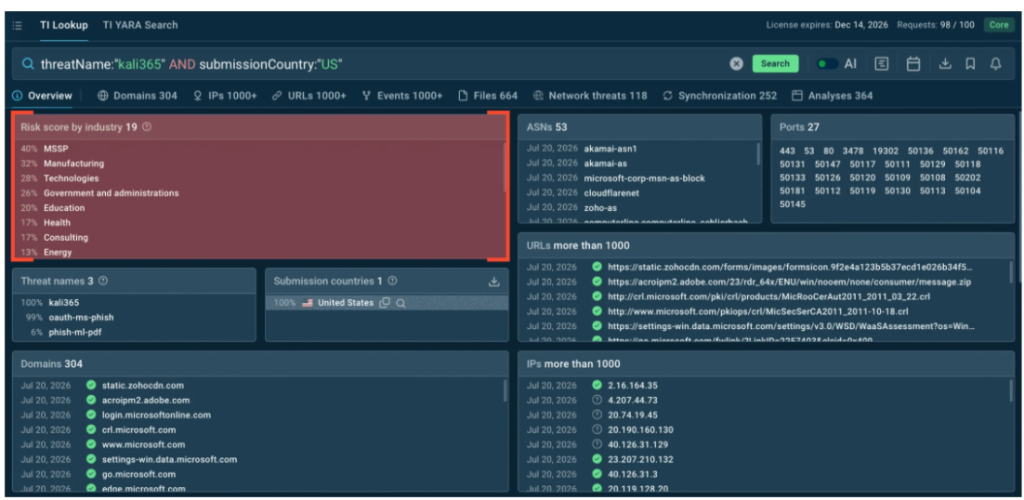Open the URLs 1000+ tab

click(309, 95)
